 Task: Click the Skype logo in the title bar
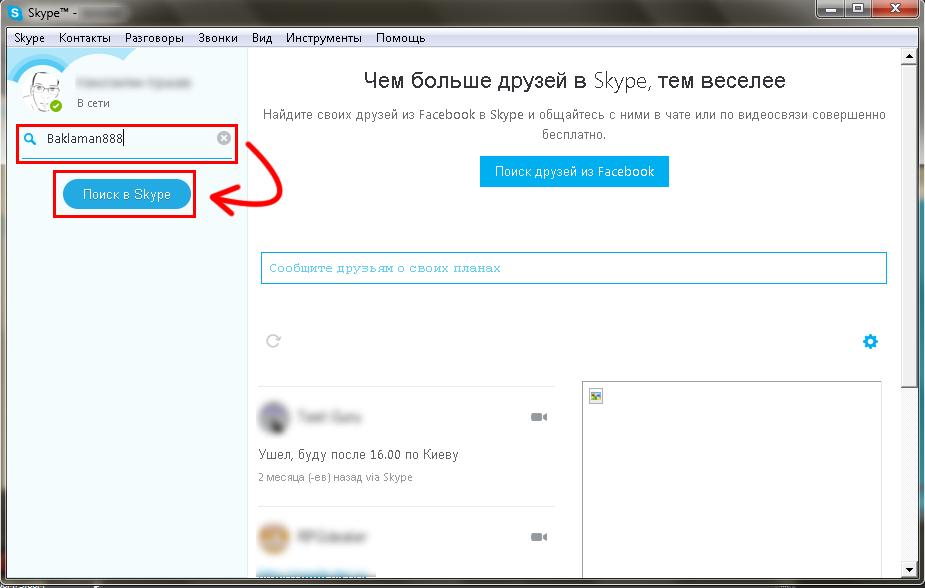click(x=15, y=12)
